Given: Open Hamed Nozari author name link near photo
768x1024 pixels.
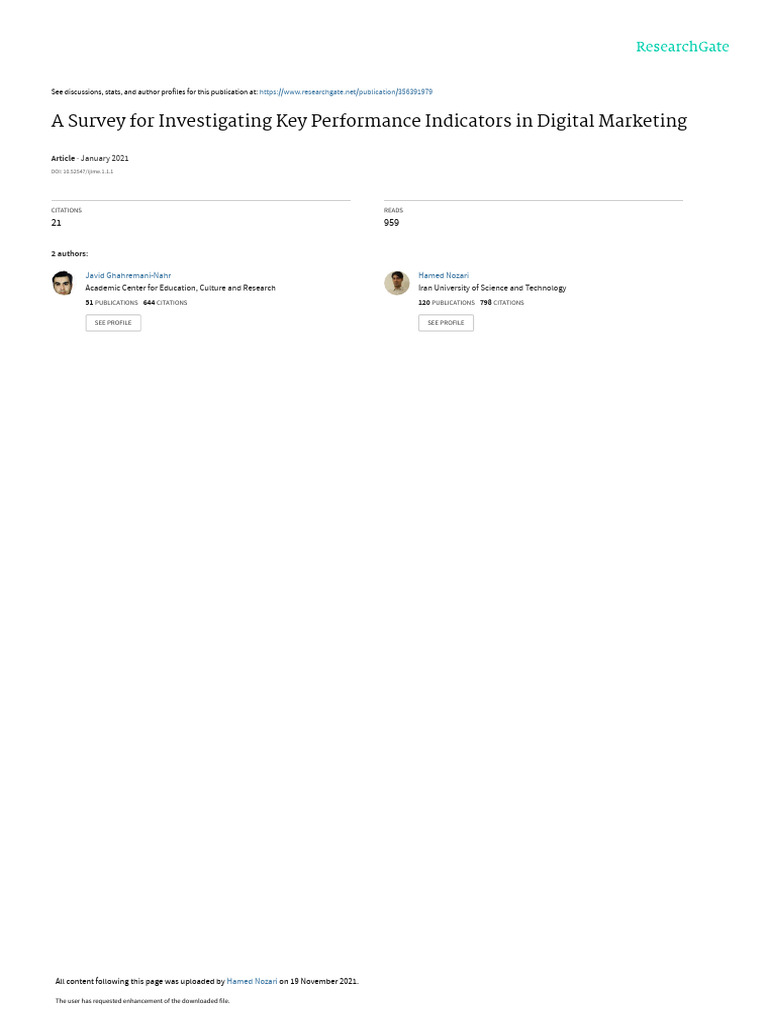Looking at the screenshot, I should coord(443,276).
